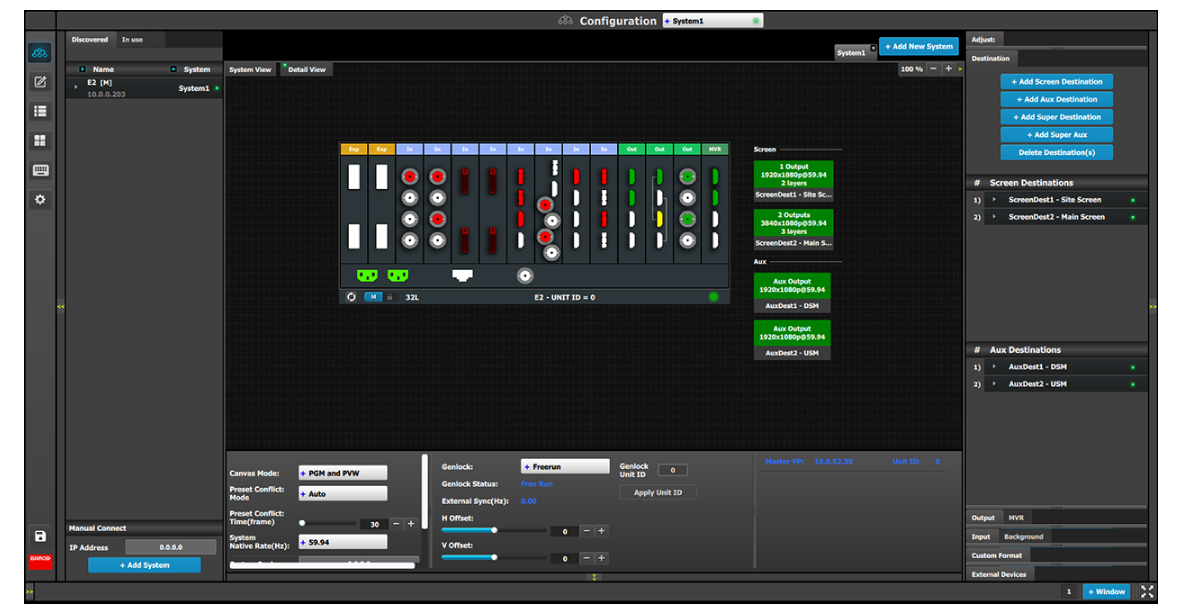Click the Apply Unit ID button

point(658,493)
